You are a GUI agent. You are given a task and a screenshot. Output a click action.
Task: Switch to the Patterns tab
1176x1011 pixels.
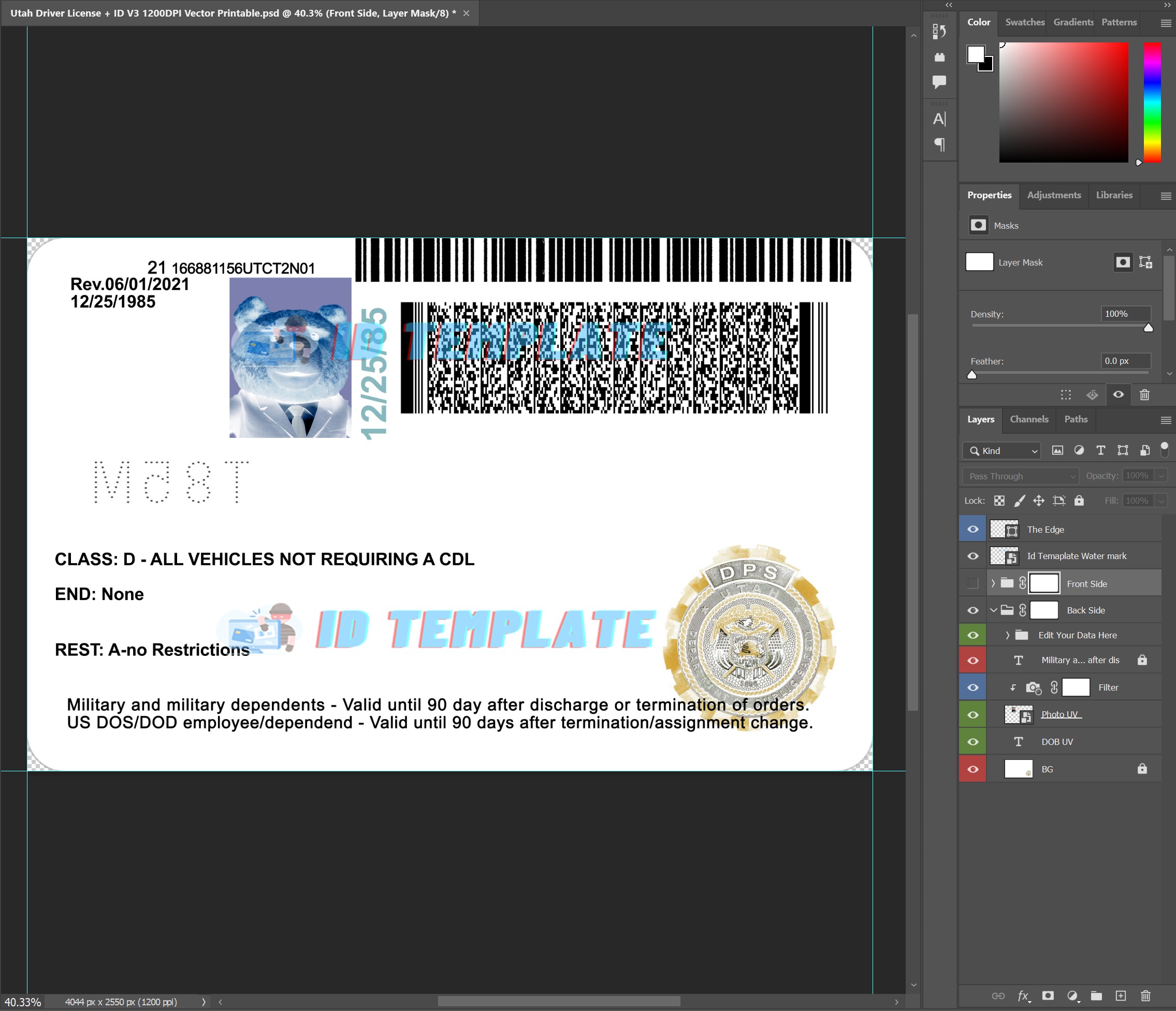[1119, 22]
